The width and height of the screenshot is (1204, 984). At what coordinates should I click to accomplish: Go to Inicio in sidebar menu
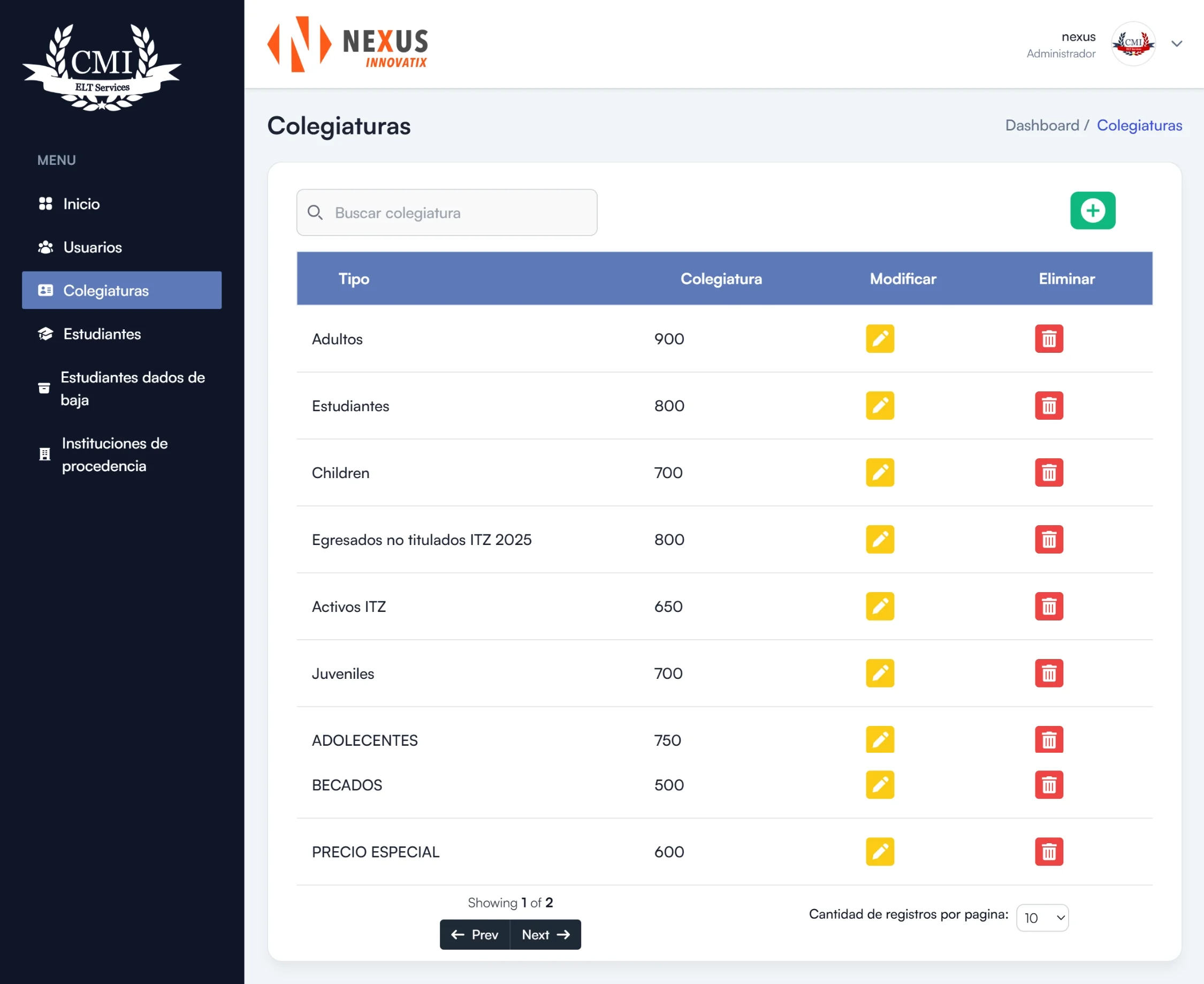tap(81, 204)
